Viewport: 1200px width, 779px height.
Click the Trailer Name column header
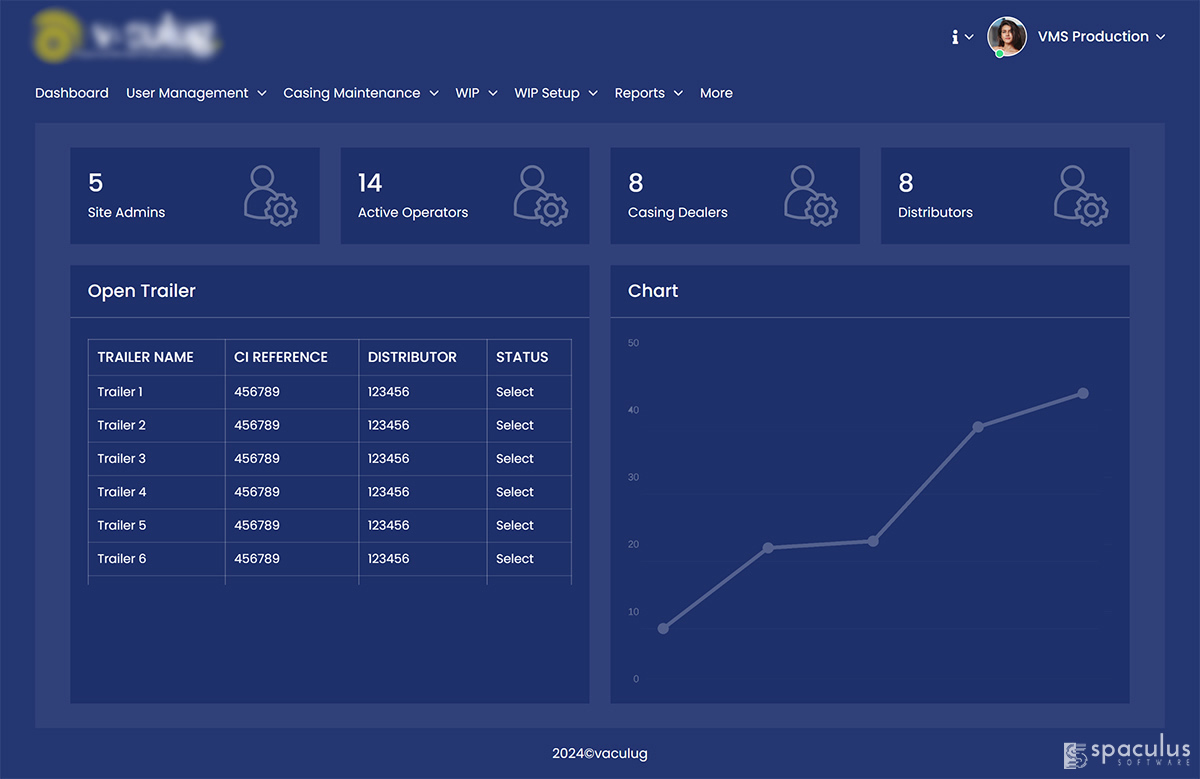click(146, 357)
